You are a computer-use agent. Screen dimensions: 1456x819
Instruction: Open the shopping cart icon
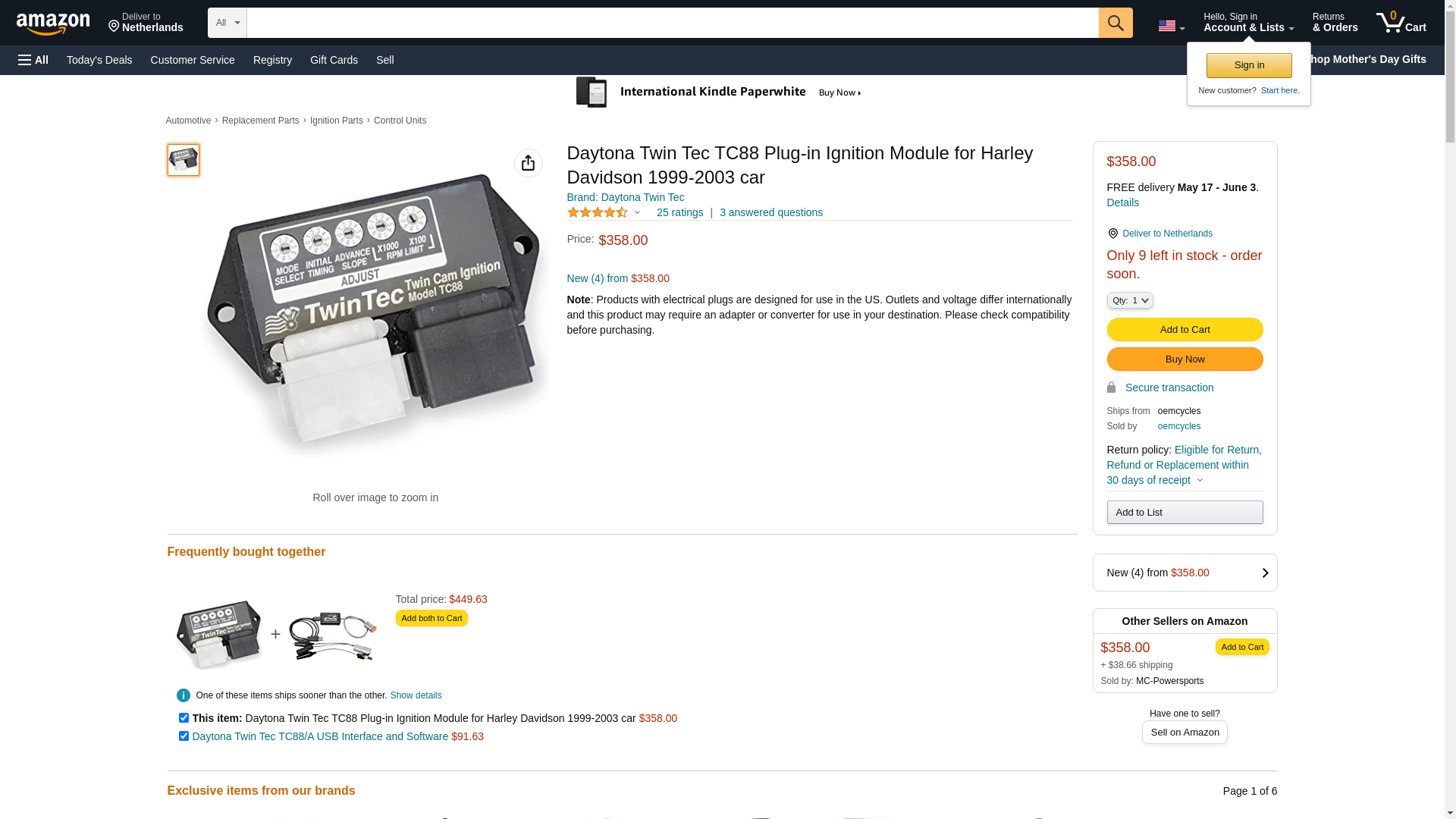click(x=1401, y=23)
